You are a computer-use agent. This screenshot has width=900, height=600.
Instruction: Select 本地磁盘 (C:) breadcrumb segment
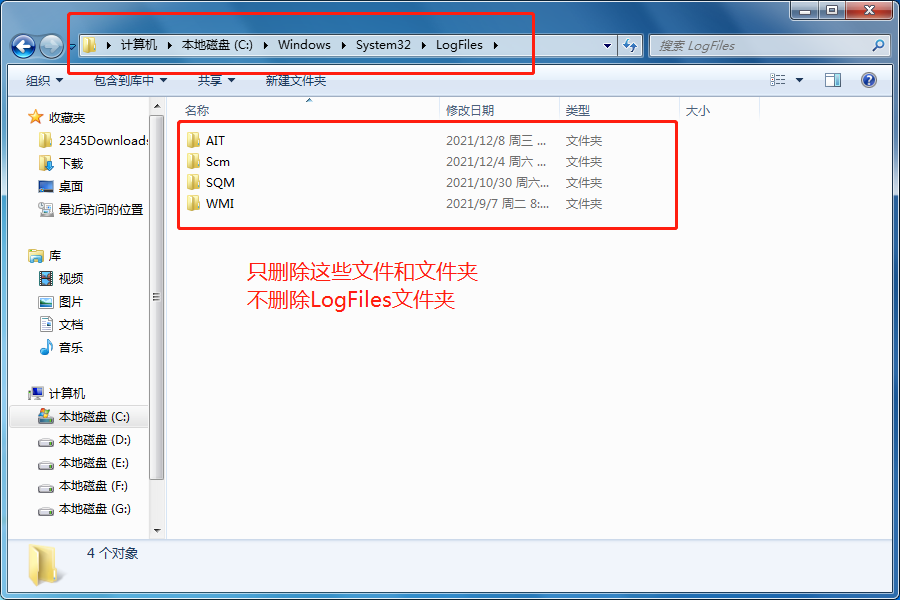tap(218, 45)
